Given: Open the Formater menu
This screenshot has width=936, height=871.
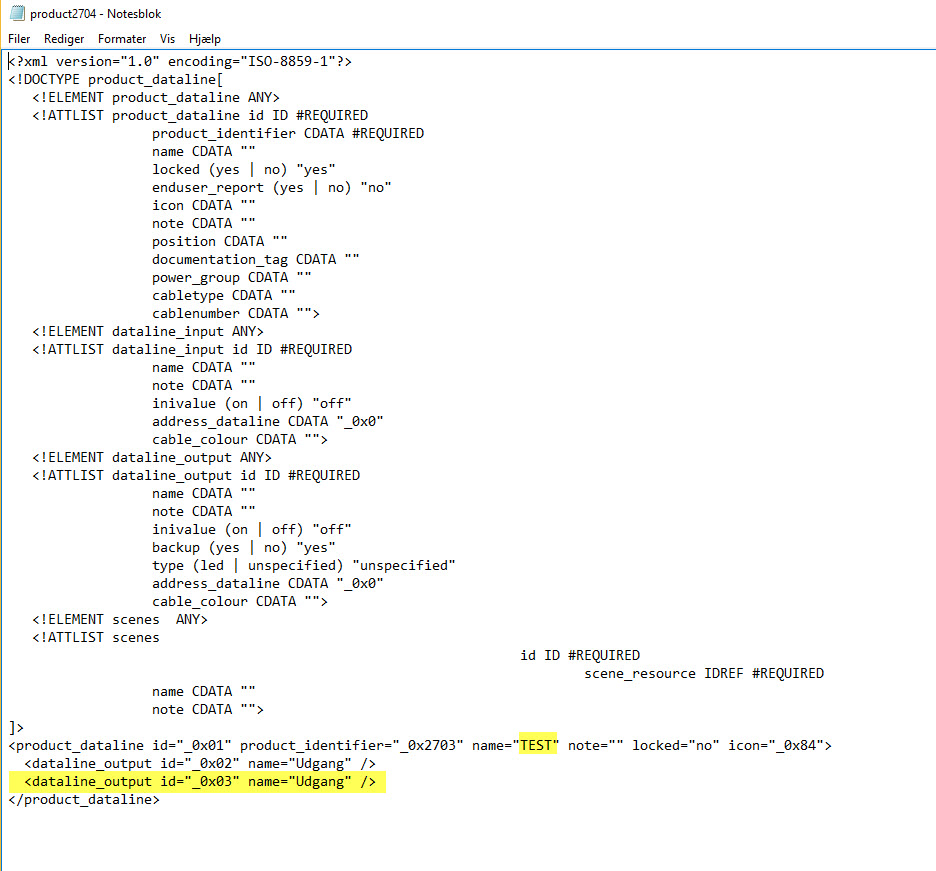Looking at the screenshot, I should click(x=122, y=39).
